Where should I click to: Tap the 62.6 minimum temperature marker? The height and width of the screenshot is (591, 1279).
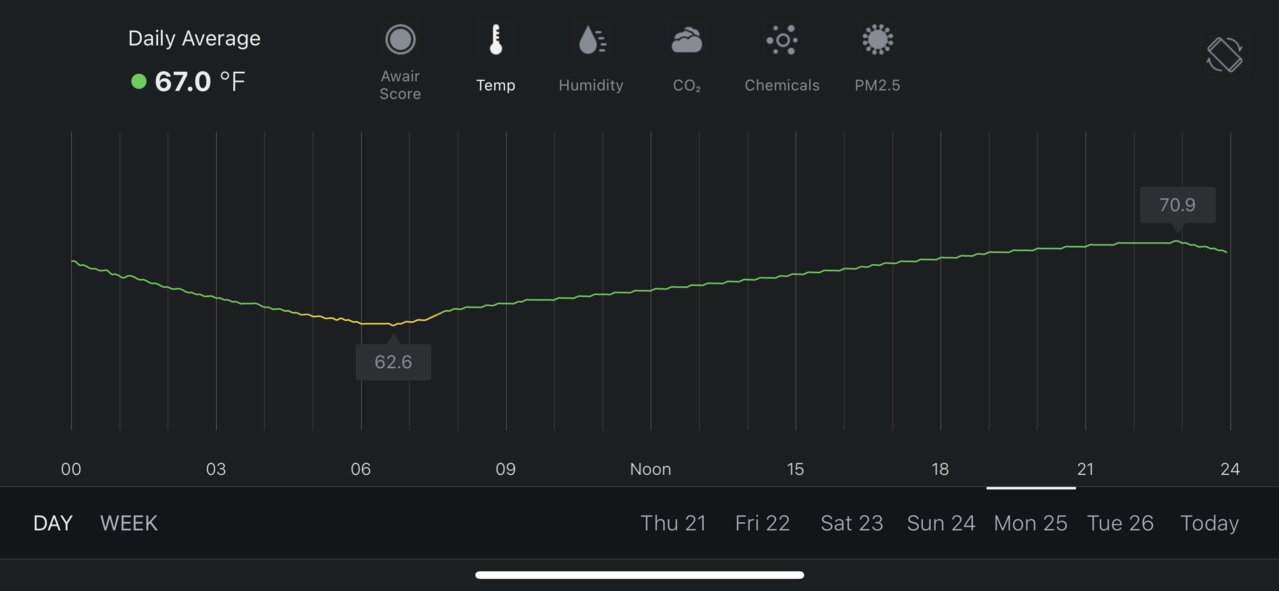tap(393, 361)
